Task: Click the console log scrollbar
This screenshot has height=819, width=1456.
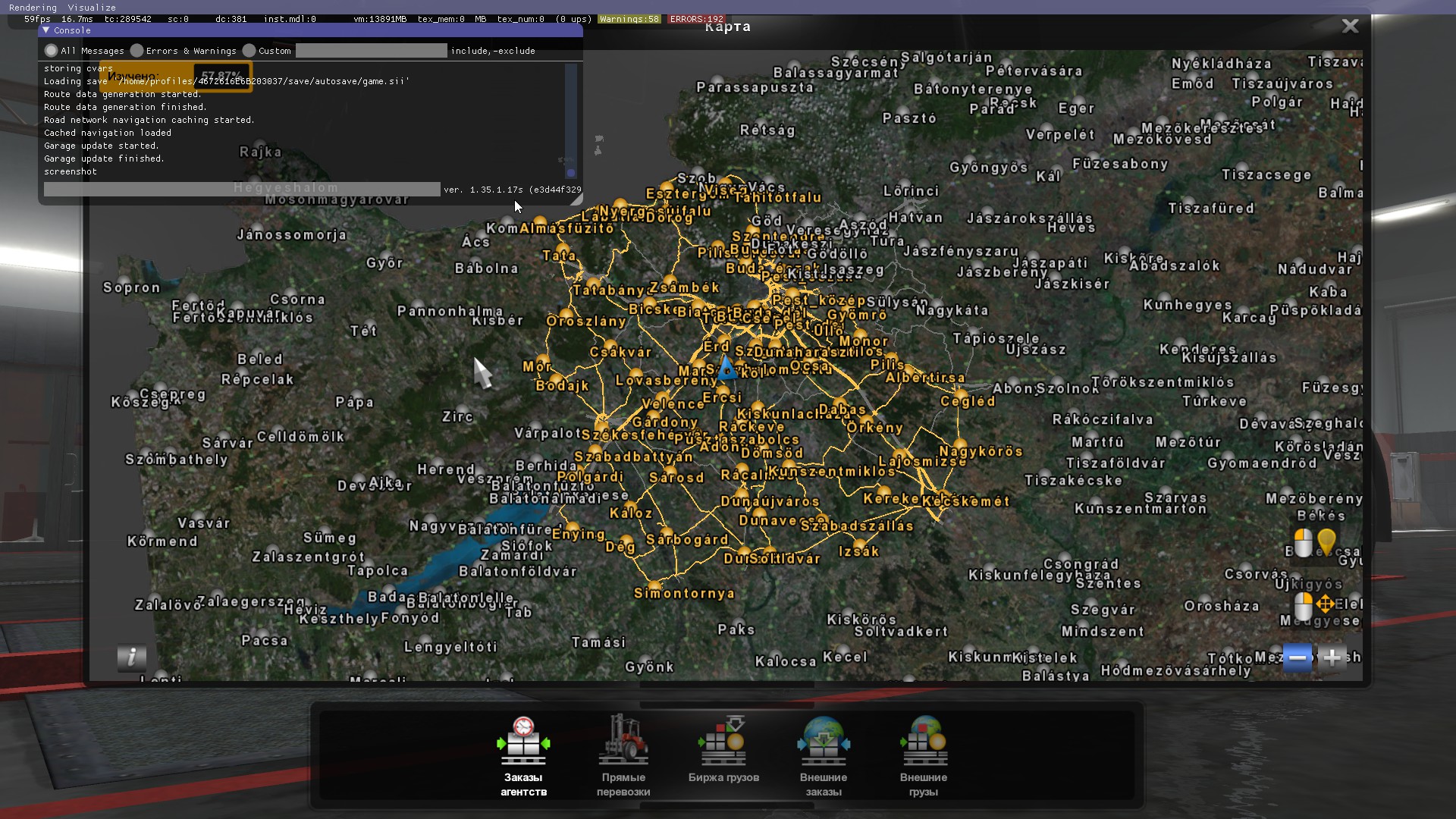Action: (x=571, y=121)
